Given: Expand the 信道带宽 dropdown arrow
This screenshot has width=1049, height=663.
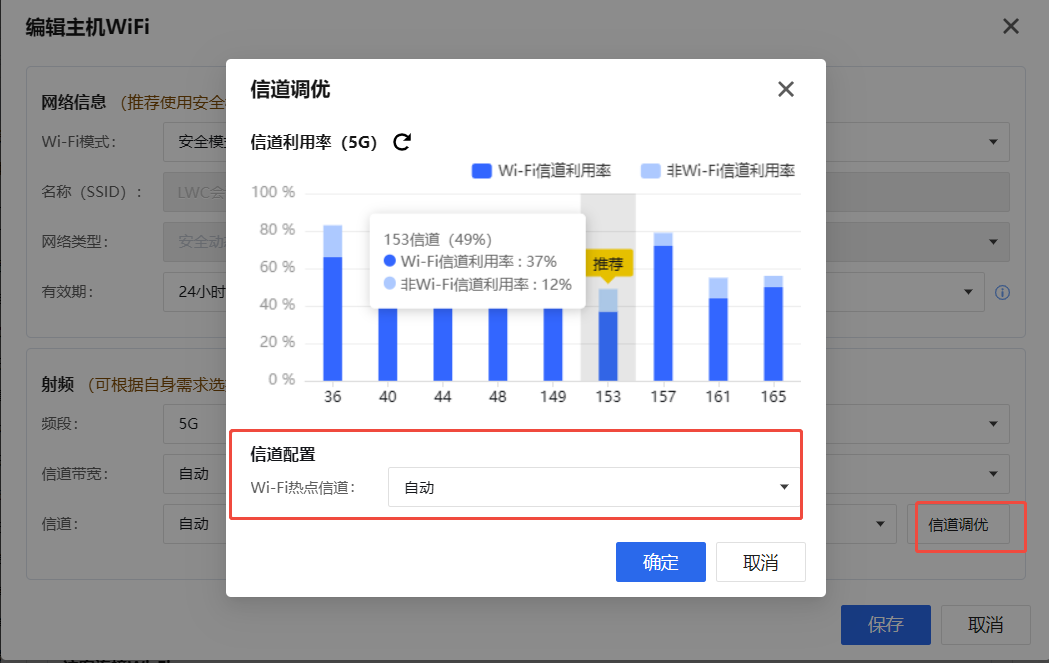Looking at the screenshot, I should coord(993,474).
